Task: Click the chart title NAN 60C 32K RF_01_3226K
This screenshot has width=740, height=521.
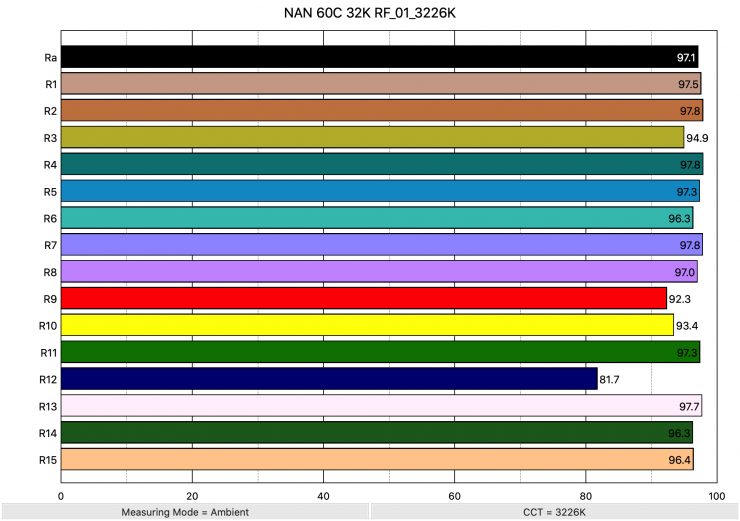Action: click(x=370, y=15)
